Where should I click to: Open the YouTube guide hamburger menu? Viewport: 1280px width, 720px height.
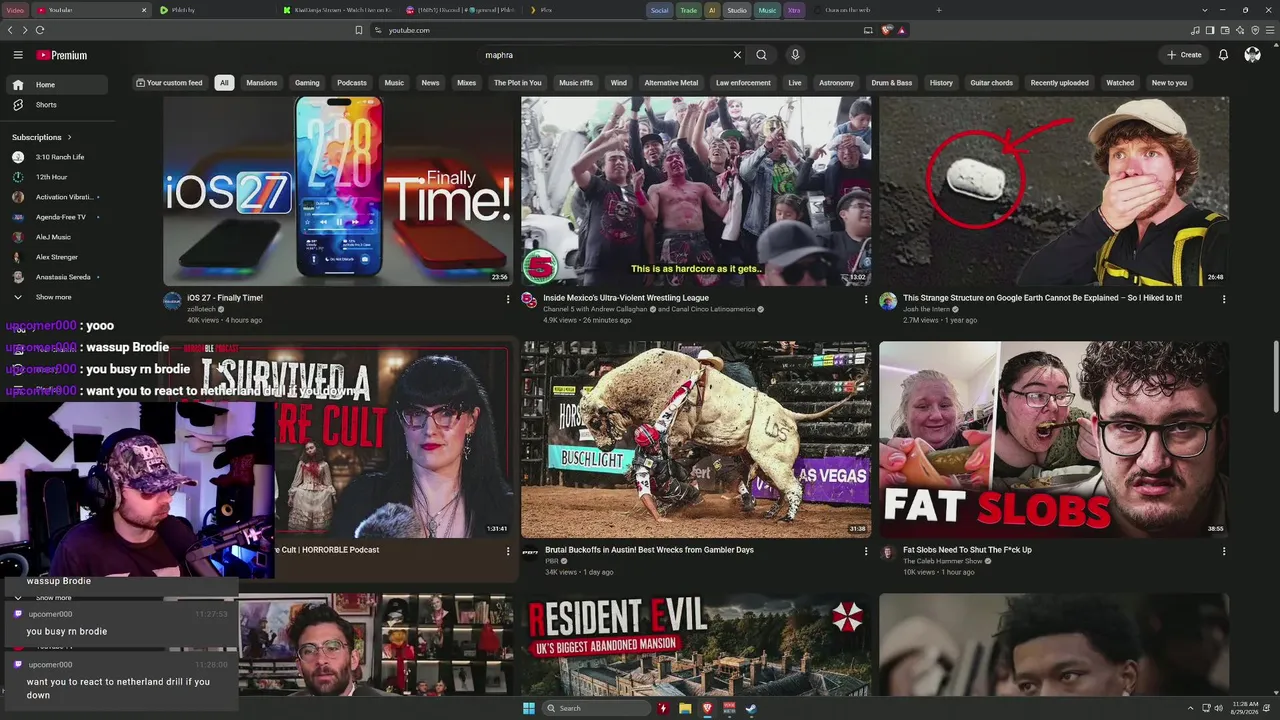point(18,55)
